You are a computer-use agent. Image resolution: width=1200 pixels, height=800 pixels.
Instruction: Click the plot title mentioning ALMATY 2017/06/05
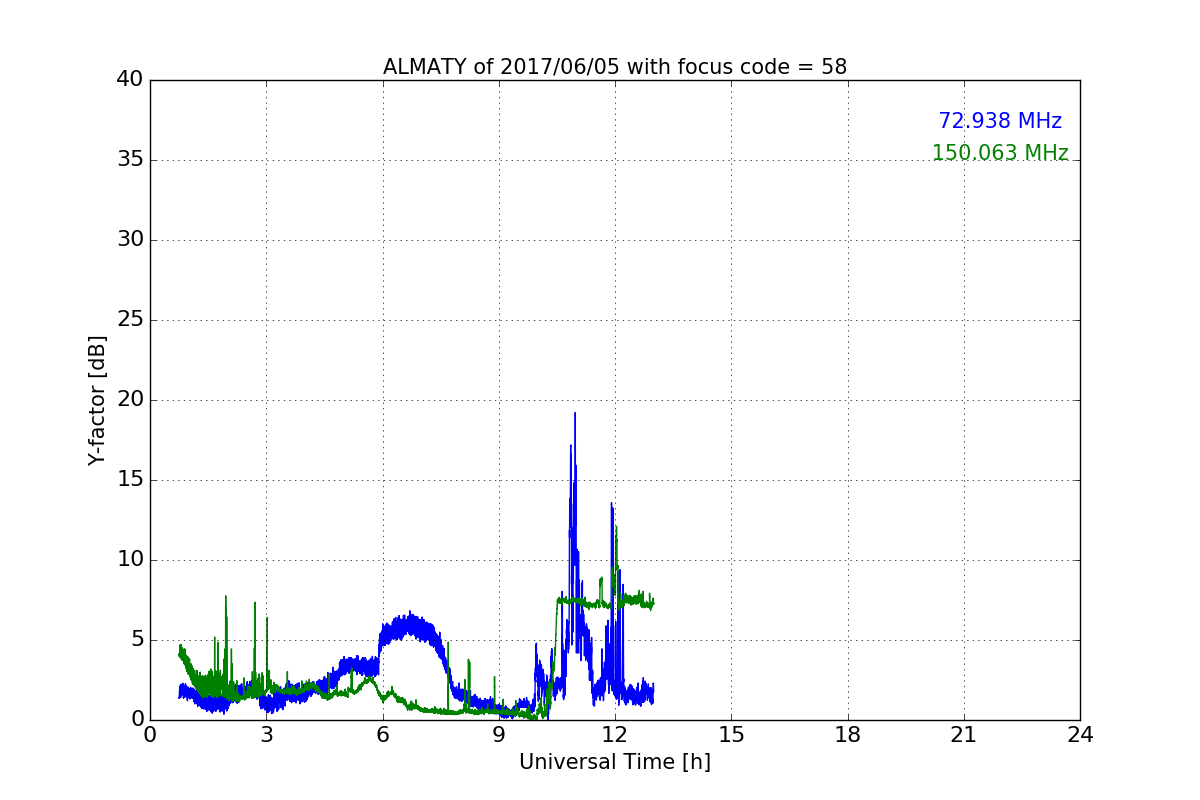[x=615, y=67]
